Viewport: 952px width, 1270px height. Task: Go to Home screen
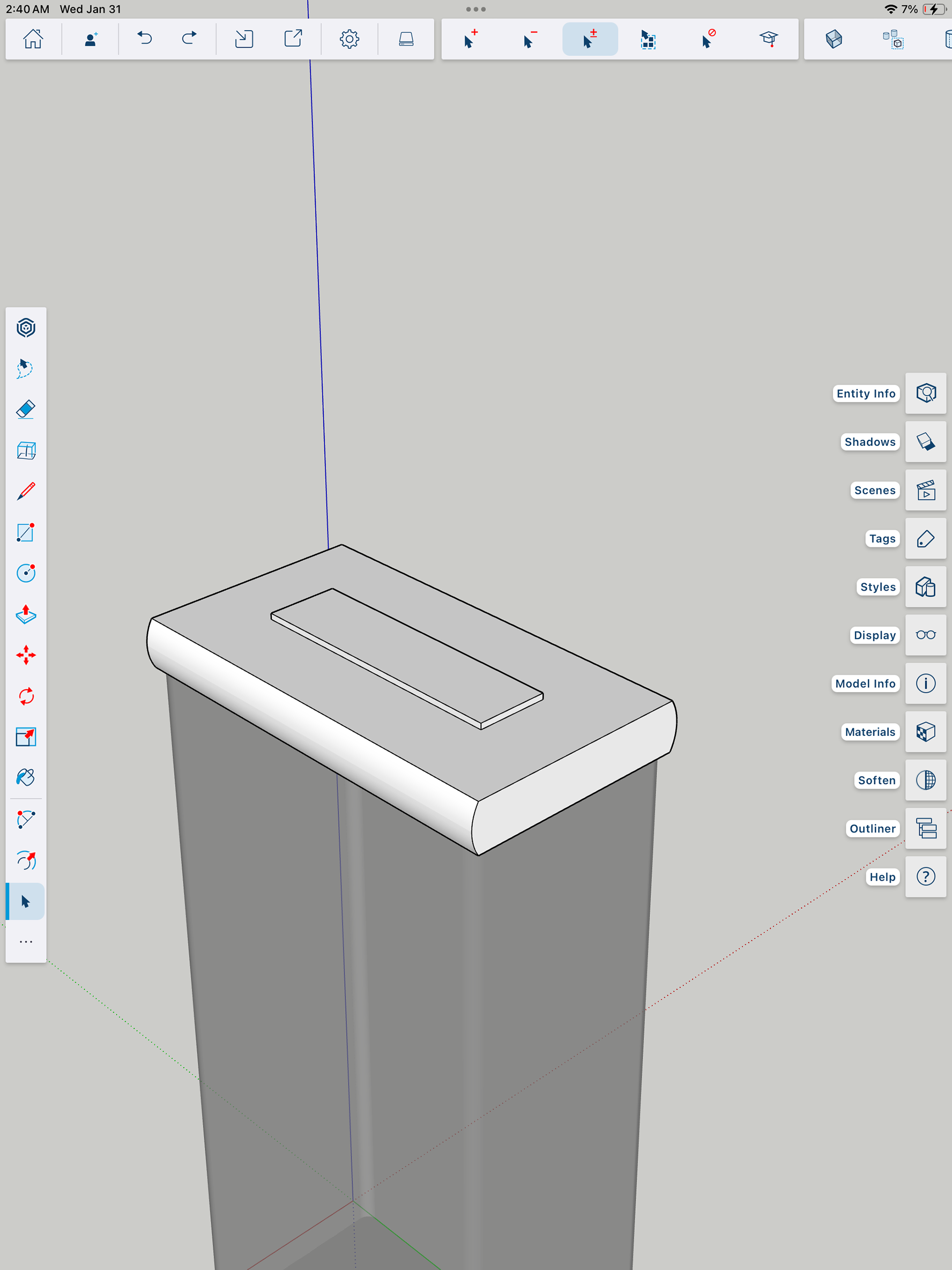point(33,39)
